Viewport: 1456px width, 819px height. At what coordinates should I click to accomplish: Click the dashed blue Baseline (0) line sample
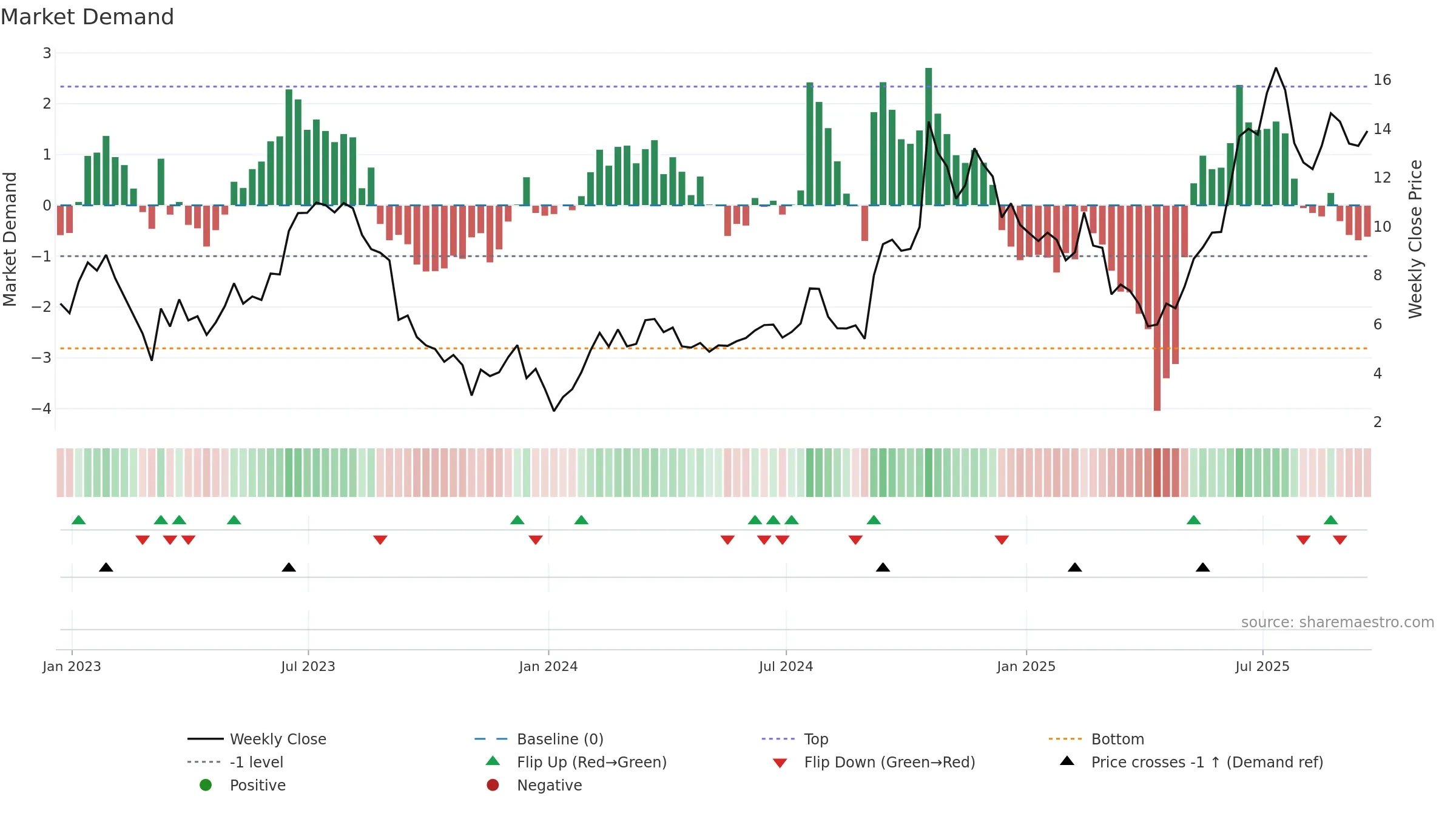point(491,739)
